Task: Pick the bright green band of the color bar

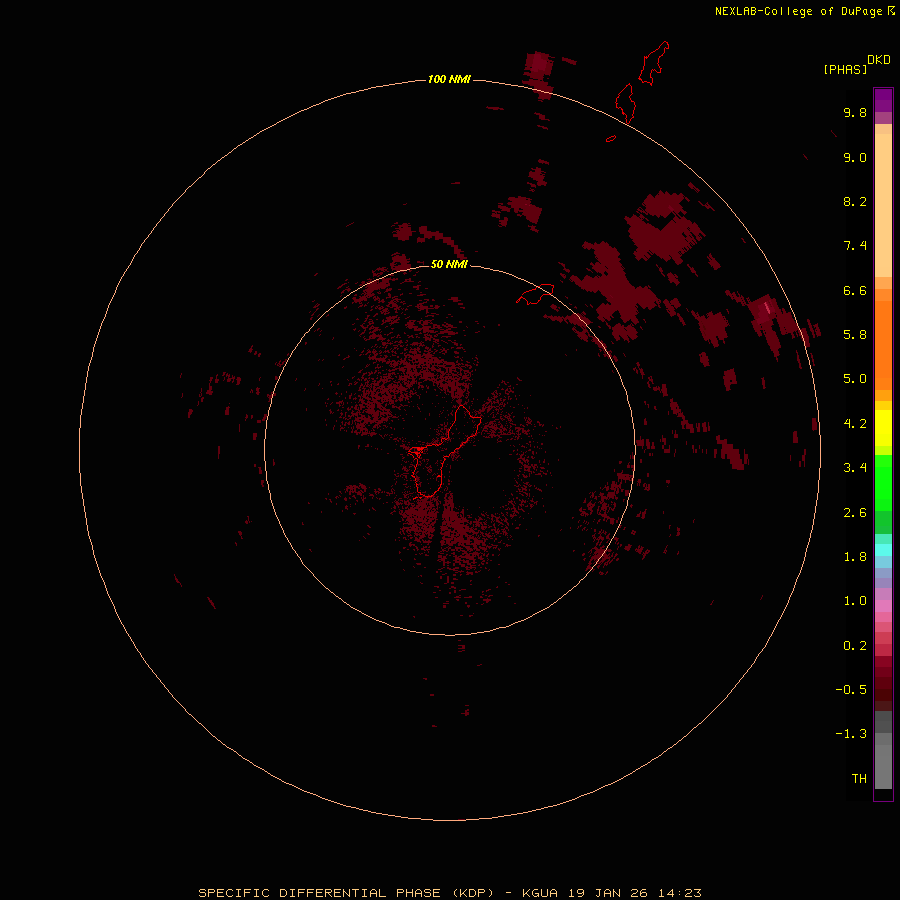Action: [x=883, y=482]
